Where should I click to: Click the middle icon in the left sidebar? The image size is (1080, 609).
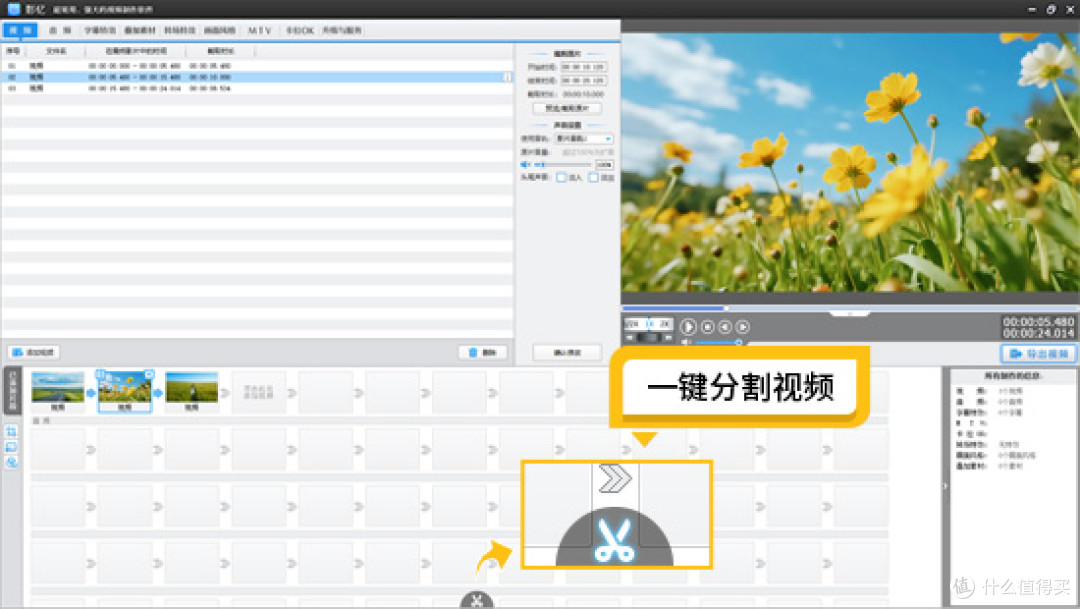click(12, 447)
